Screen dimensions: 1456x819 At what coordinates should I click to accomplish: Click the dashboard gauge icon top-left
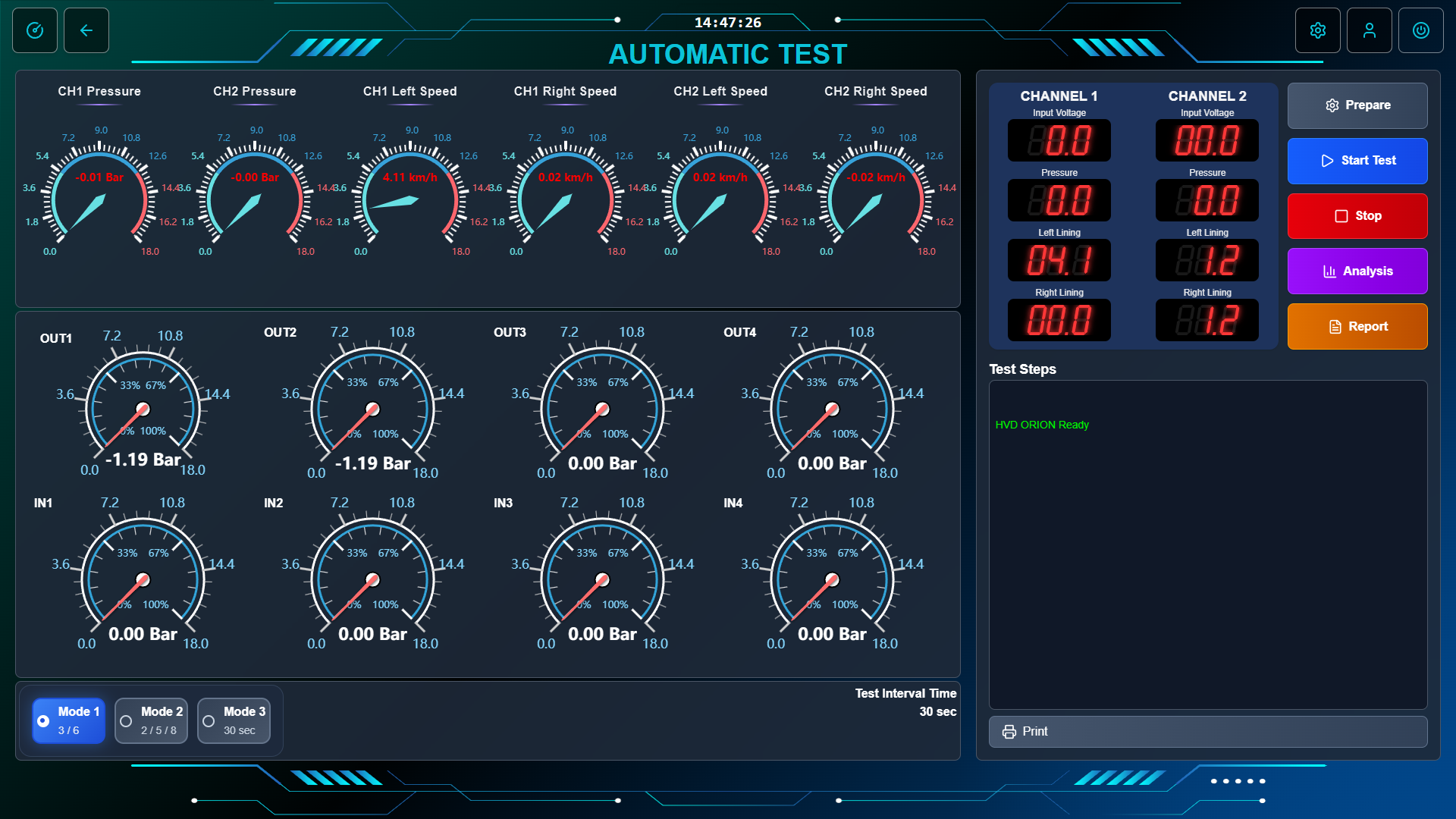[35, 30]
